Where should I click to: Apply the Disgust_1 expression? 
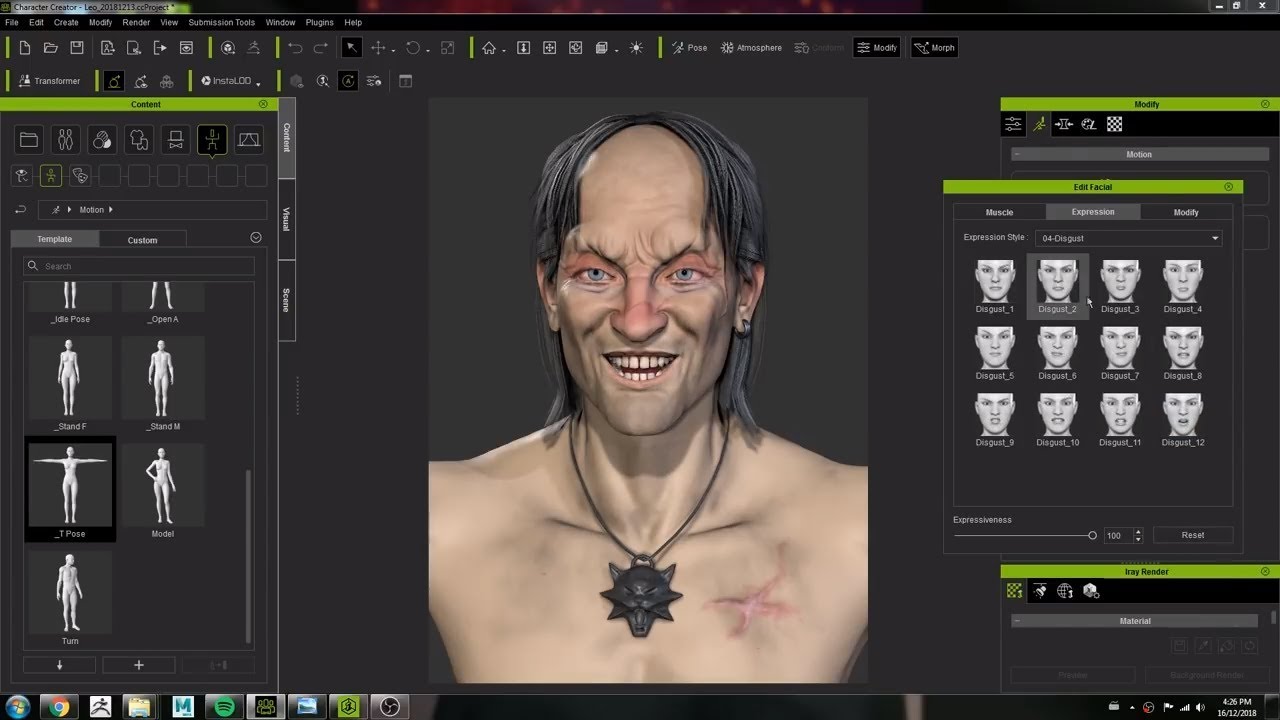pos(995,286)
